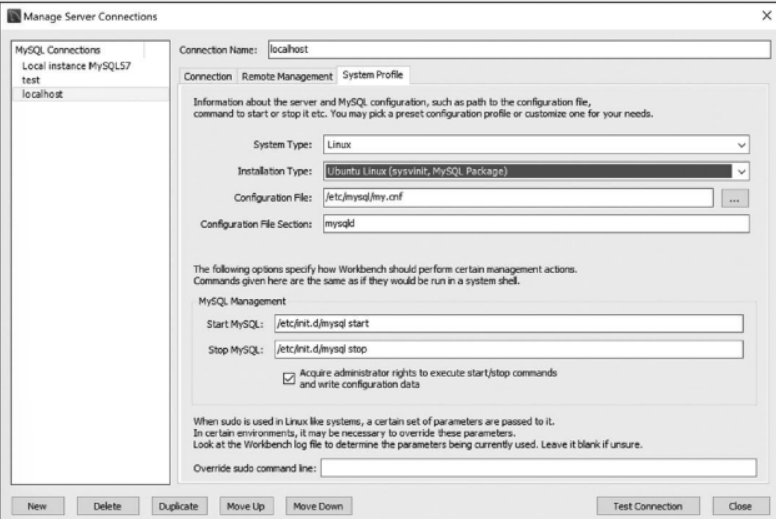
Task: Select 'Local instance MySQL57' connection
Action: pos(76,66)
